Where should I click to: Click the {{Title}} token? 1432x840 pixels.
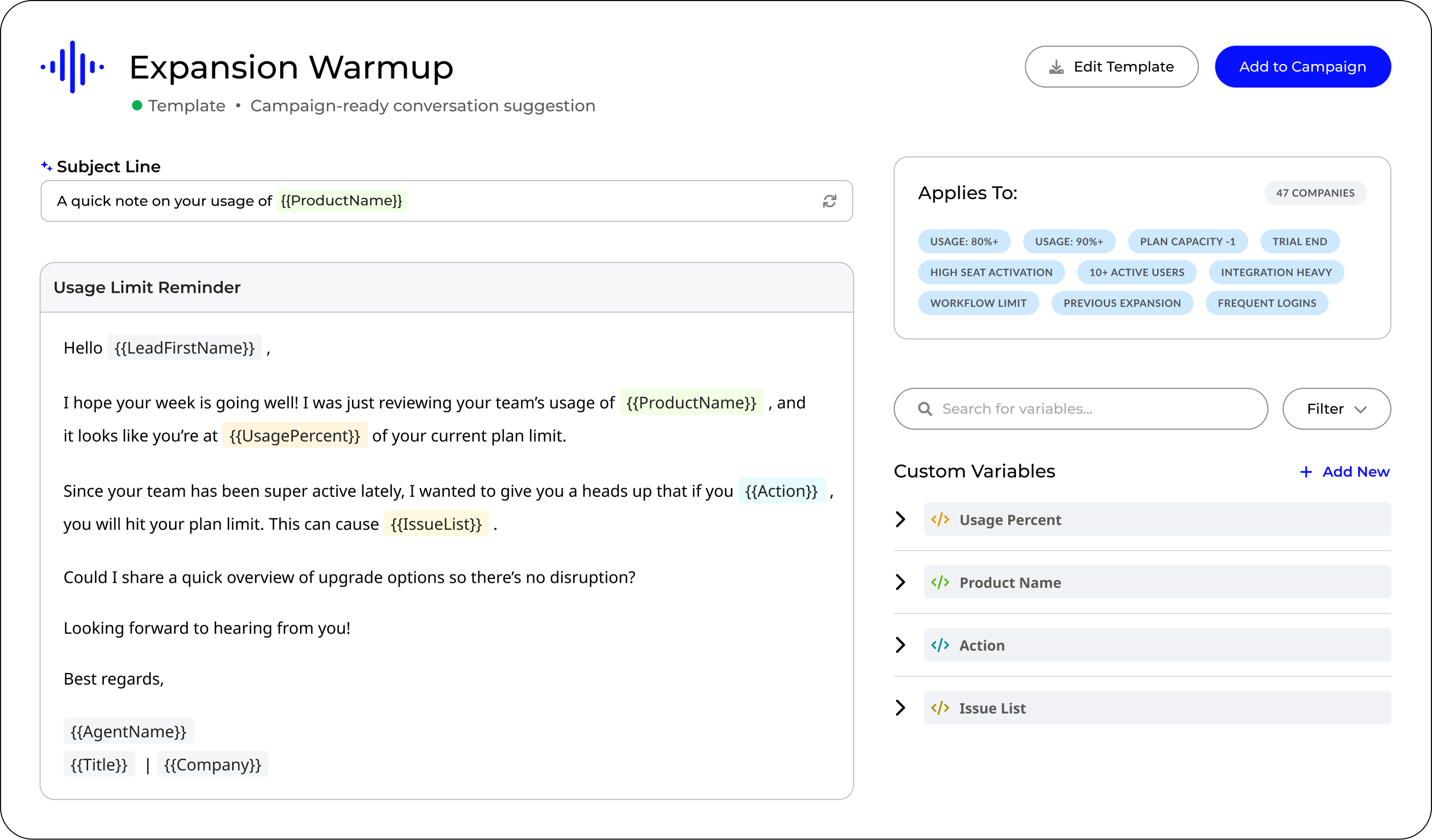[x=99, y=764]
